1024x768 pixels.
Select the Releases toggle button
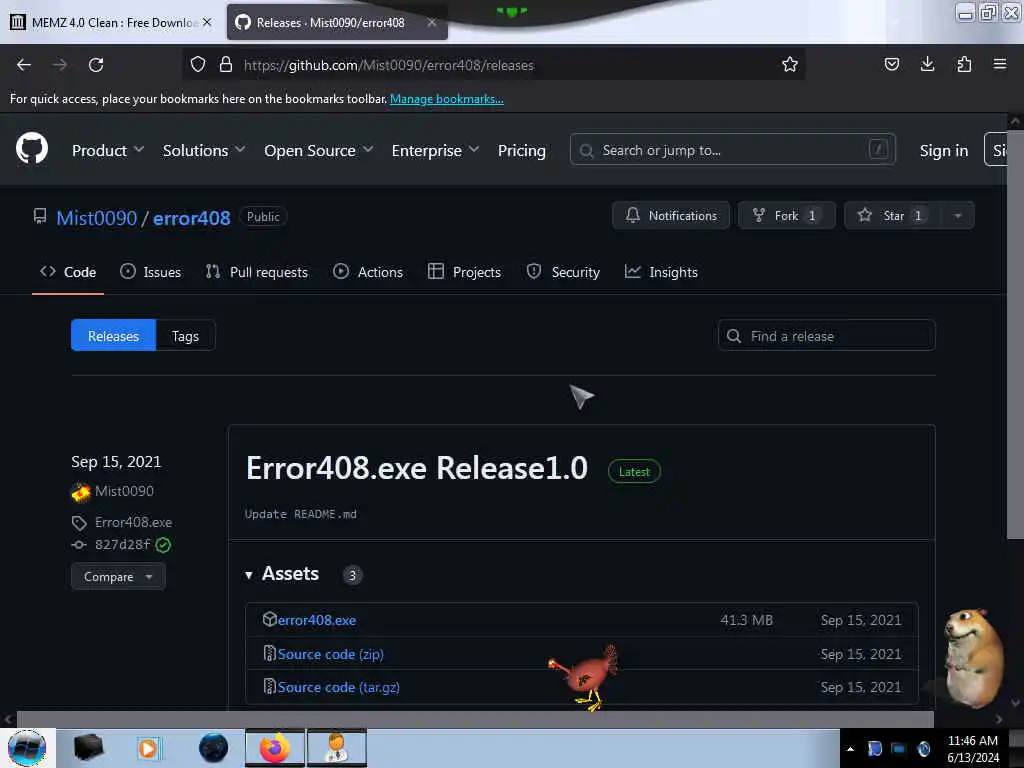(x=113, y=335)
